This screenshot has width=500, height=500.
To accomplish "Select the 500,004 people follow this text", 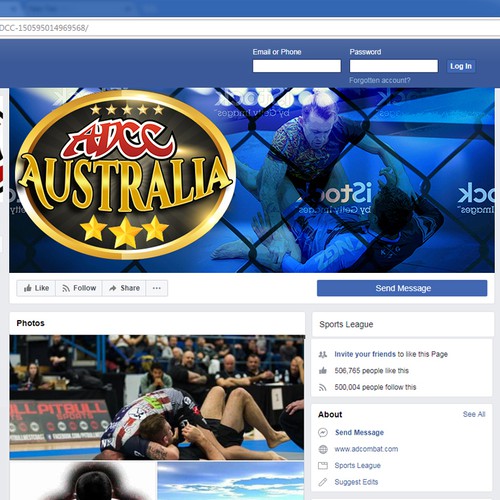I will point(375,387).
